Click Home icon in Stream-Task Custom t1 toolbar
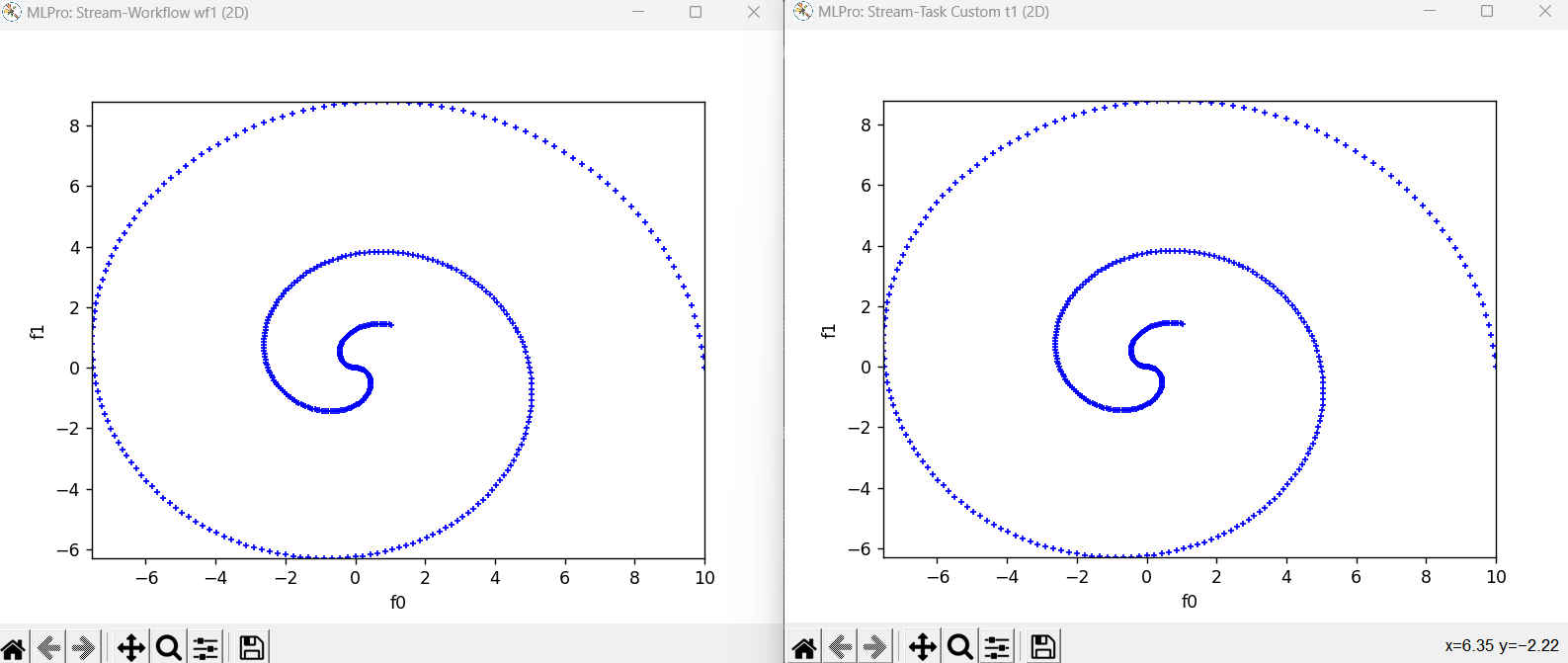 coord(804,648)
